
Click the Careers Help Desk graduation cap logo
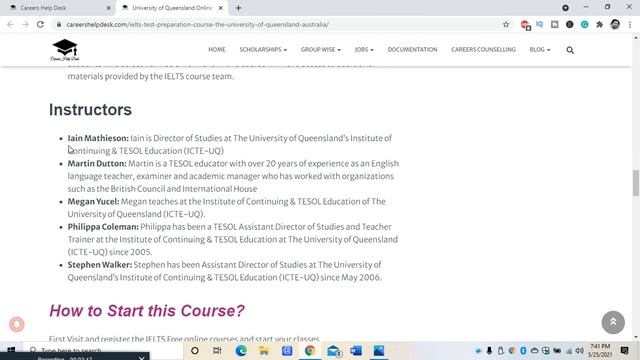pyautogui.click(x=64, y=50)
